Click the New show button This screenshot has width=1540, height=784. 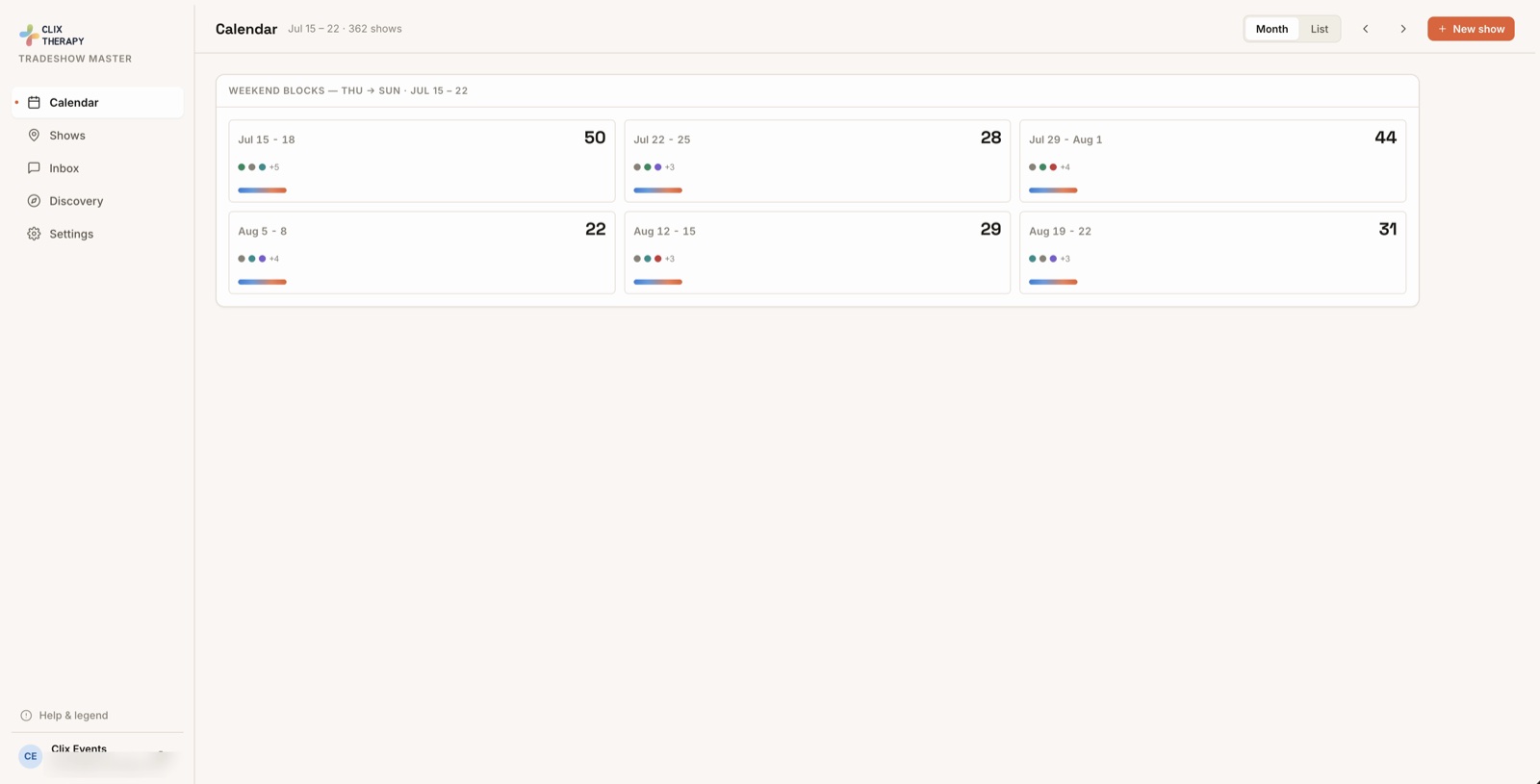tap(1471, 29)
